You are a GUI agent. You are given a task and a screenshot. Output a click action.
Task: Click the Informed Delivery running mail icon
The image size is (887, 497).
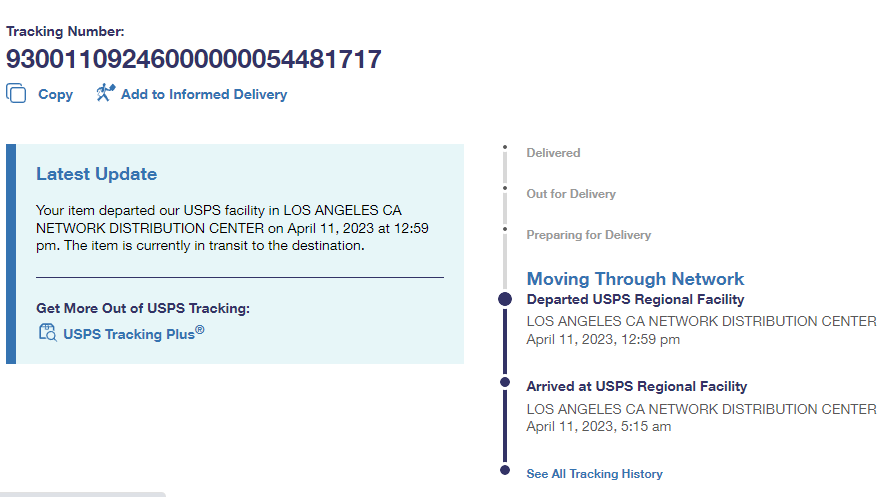(105, 93)
